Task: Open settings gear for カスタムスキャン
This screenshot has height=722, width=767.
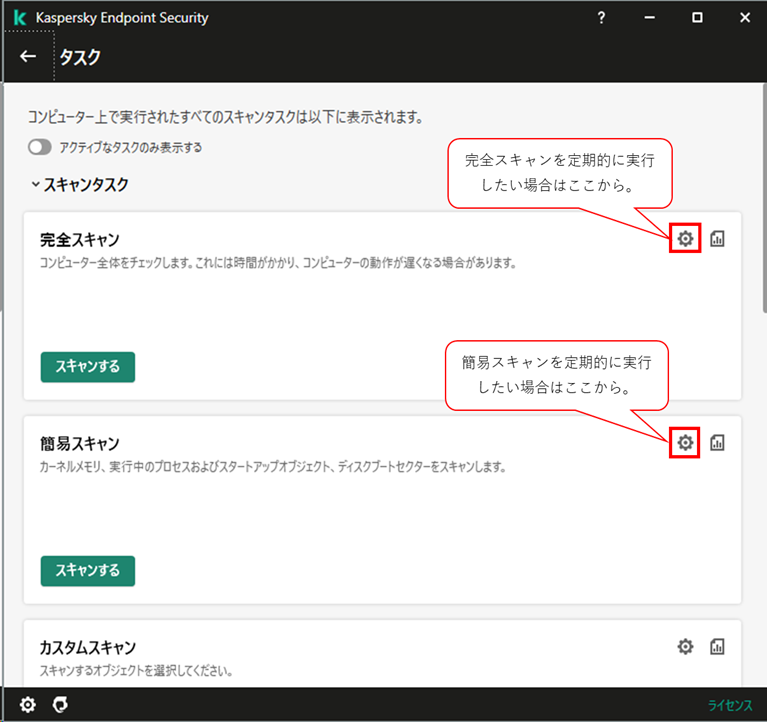Action: (x=685, y=646)
